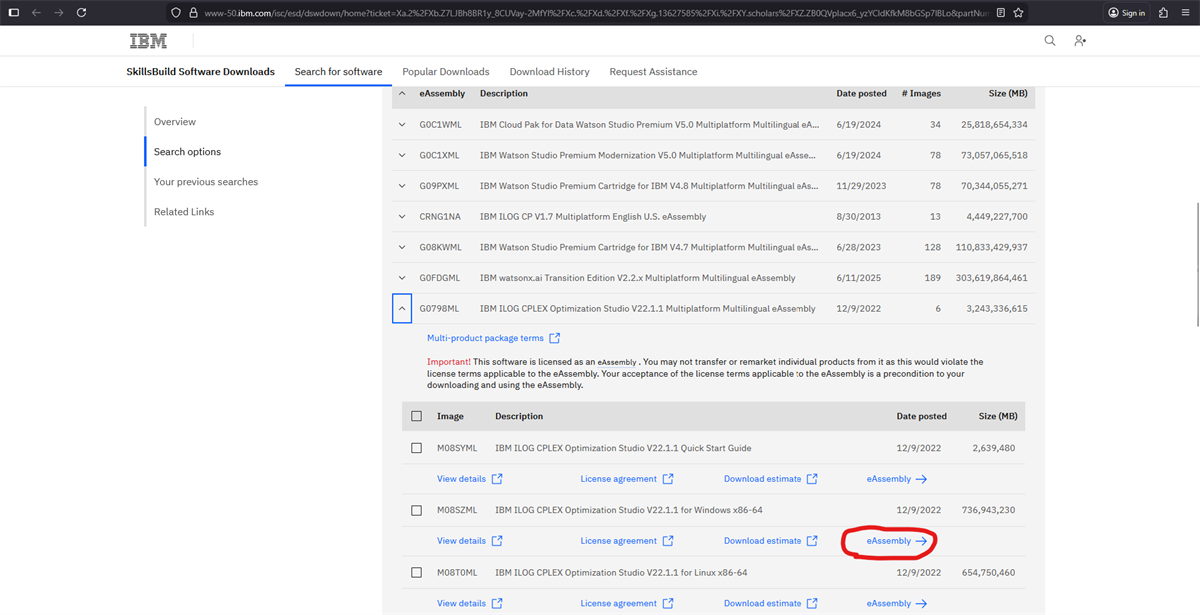Click external-link icon after View details for M08SZML
The height and width of the screenshot is (615, 1200).
point(497,541)
